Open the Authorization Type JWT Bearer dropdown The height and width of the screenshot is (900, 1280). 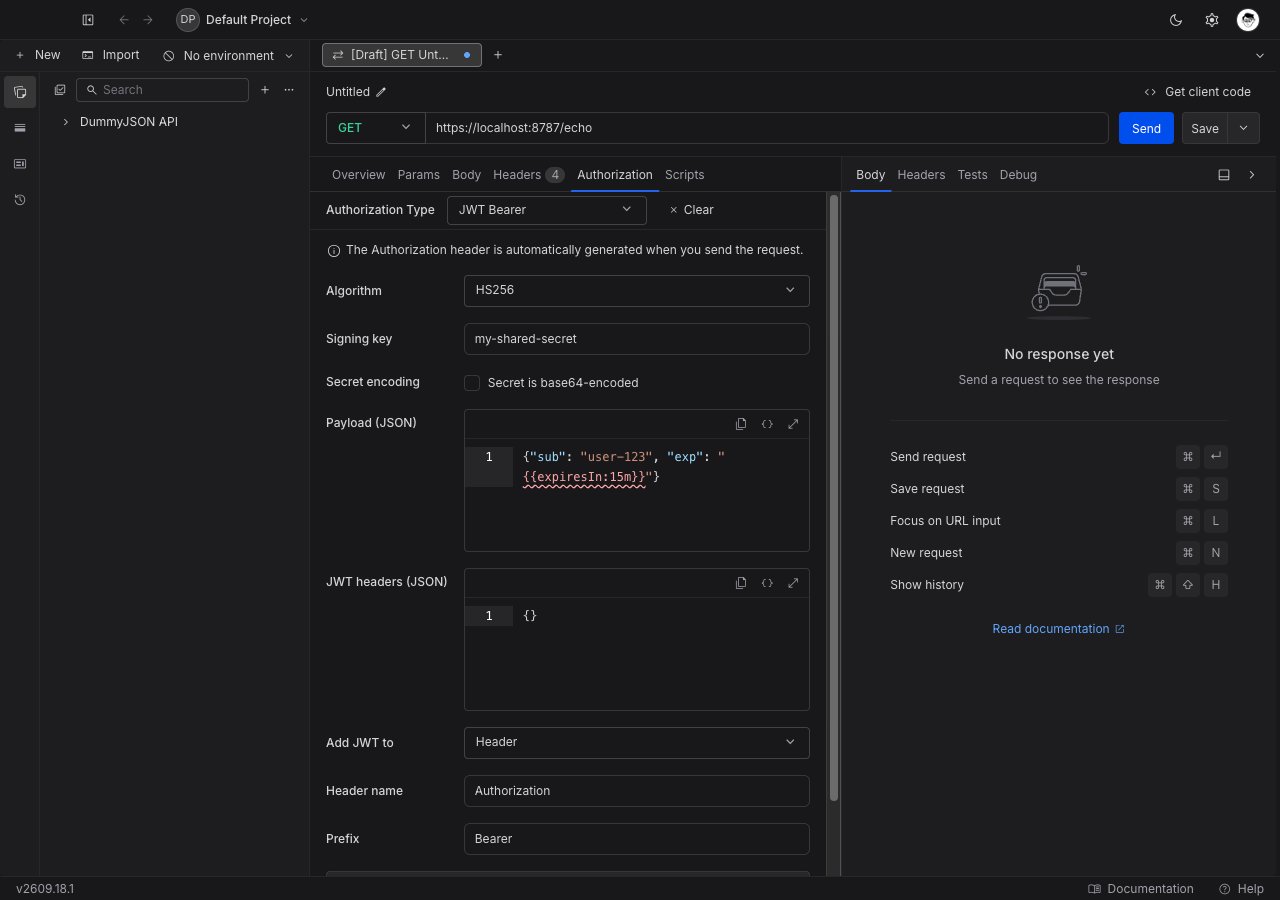pyautogui.click(x=546, y=210)
